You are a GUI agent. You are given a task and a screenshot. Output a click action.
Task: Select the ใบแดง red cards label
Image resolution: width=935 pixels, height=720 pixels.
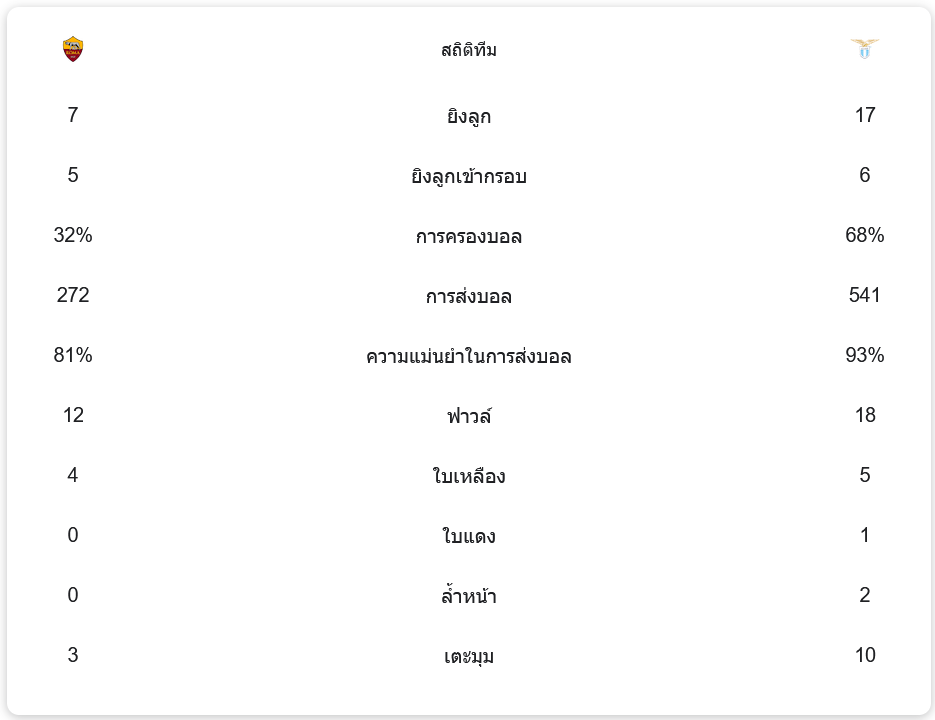coord(468,536)
